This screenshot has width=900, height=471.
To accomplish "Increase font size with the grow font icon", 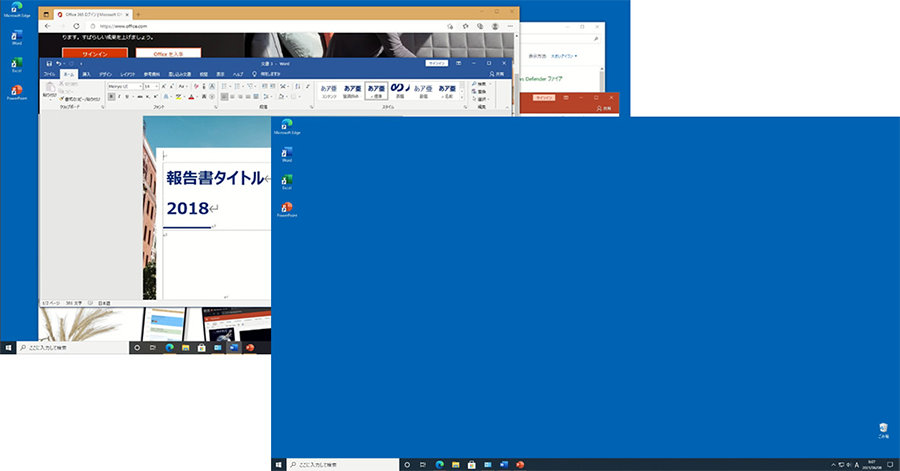I will [x=164, y=86].
